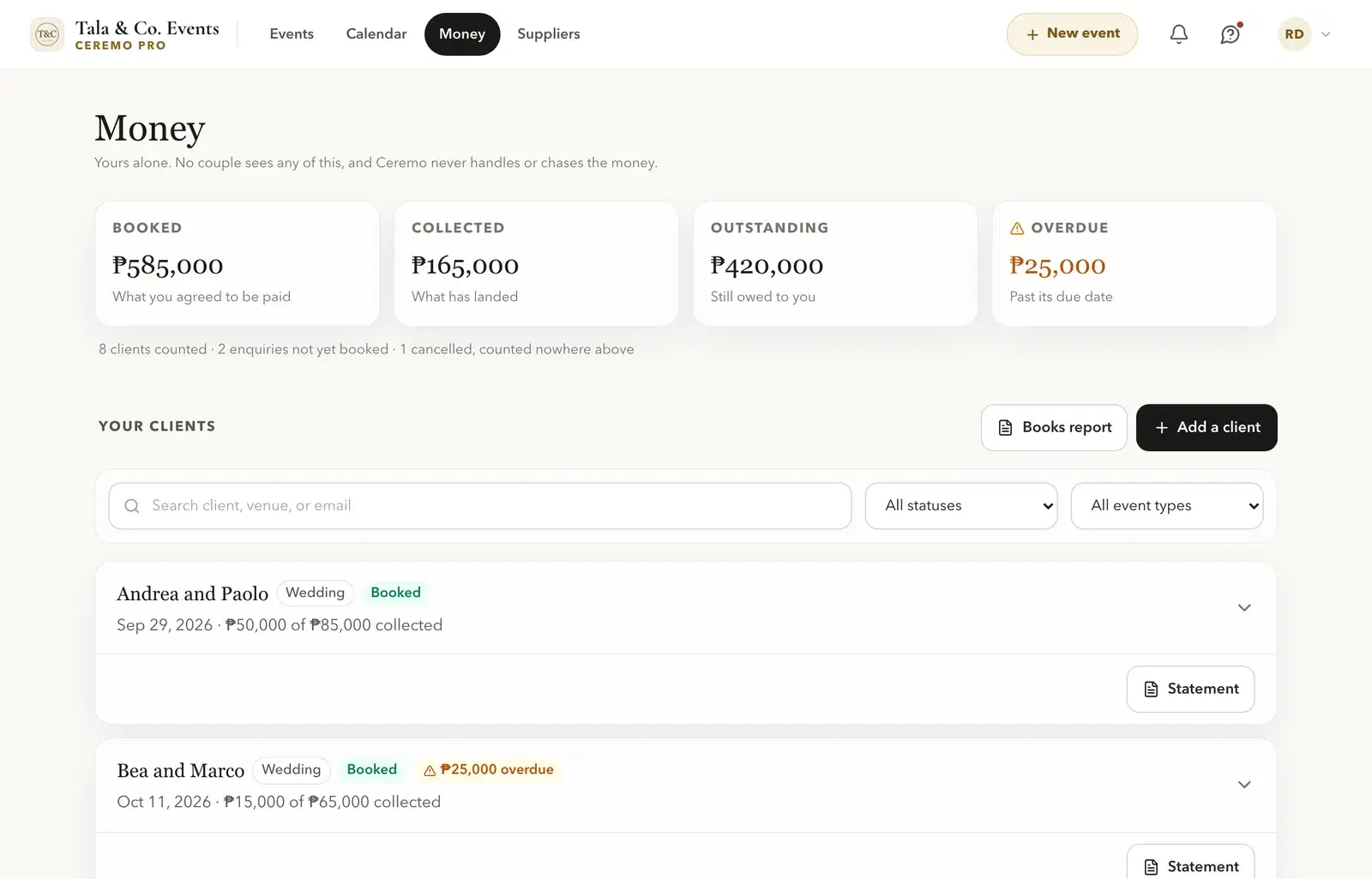The height and width of the screenshot is (879, 1372).
Task: Open the account menu chevron
Action: [x=1326, y=34]
